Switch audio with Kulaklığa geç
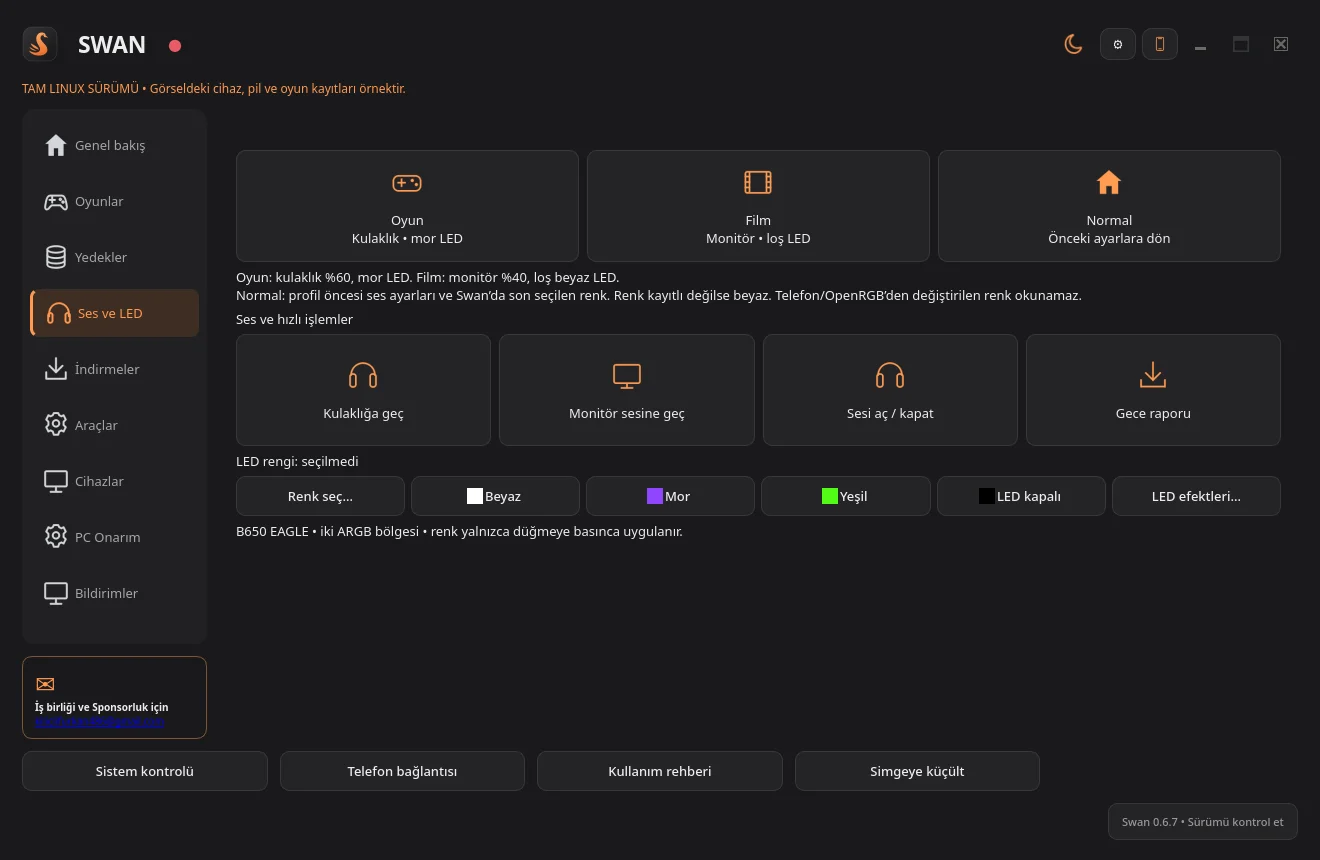Image resolution: width=1320 pixels, height=860 pixels. pyautogui.click(x=363, y=390)
